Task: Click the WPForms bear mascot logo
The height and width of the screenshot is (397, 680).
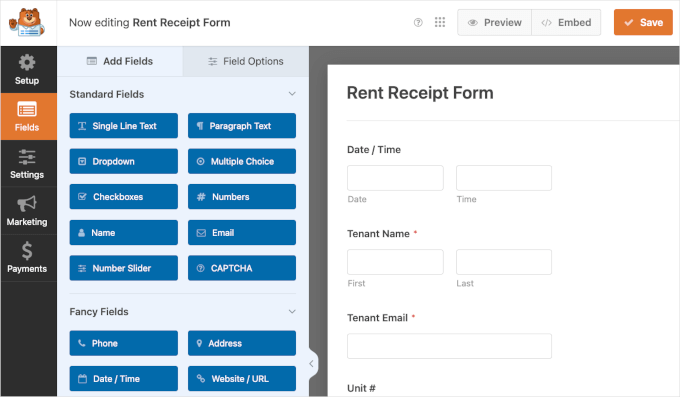Action: pyautogui.click(x=26, y=23)
